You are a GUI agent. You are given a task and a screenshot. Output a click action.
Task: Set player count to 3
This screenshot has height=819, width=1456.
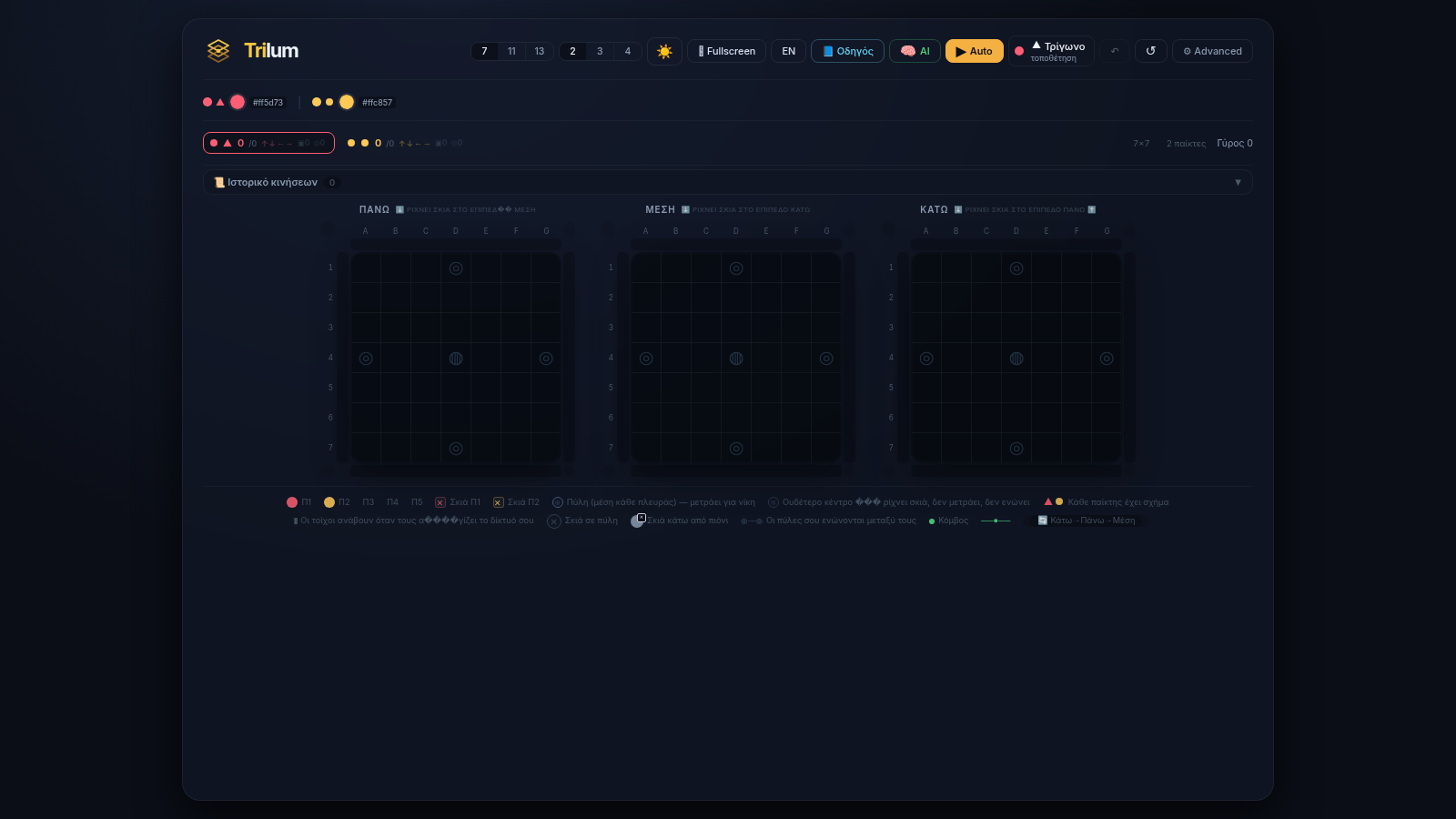[600, 51]
